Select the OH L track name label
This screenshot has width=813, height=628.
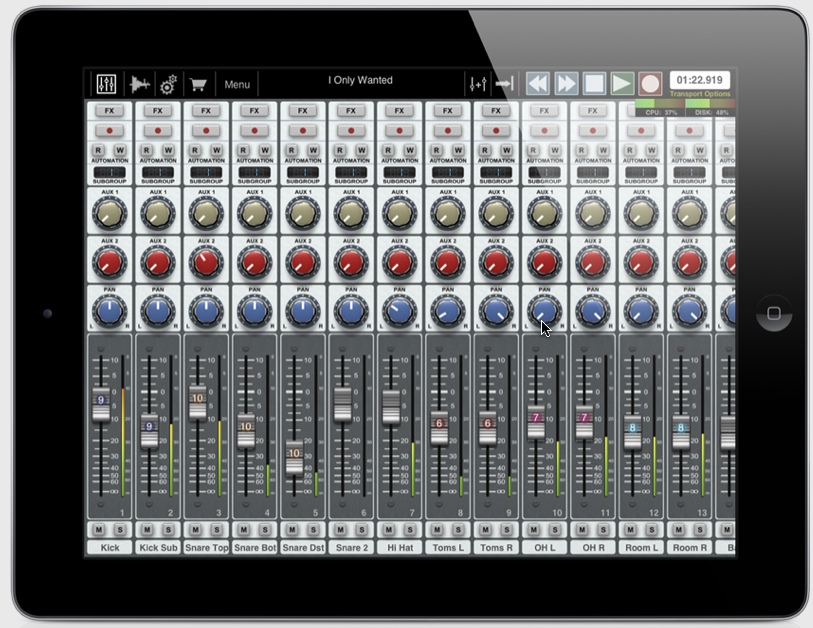[544, 548]
